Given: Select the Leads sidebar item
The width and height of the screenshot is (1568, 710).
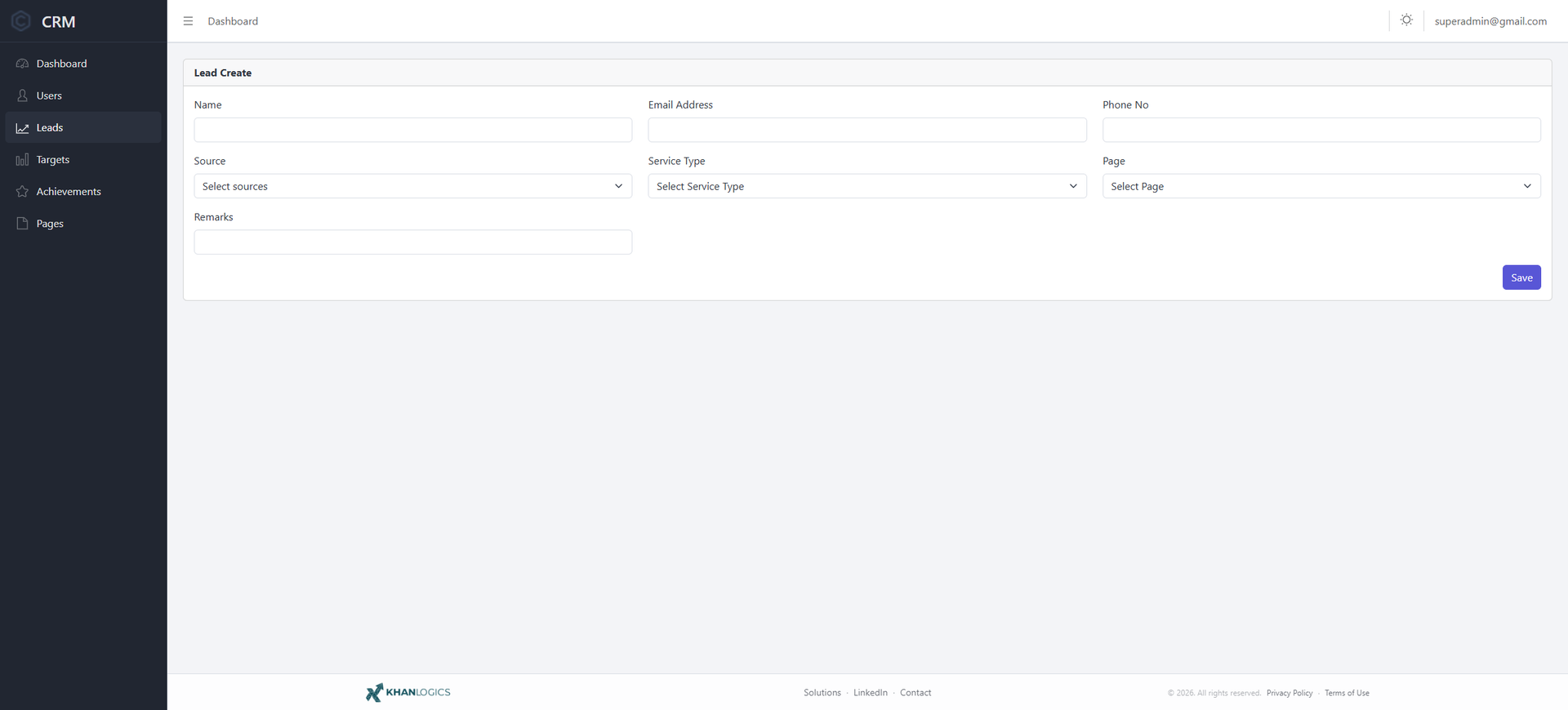Looking at the screenshot, I should (x=83, y=127).
